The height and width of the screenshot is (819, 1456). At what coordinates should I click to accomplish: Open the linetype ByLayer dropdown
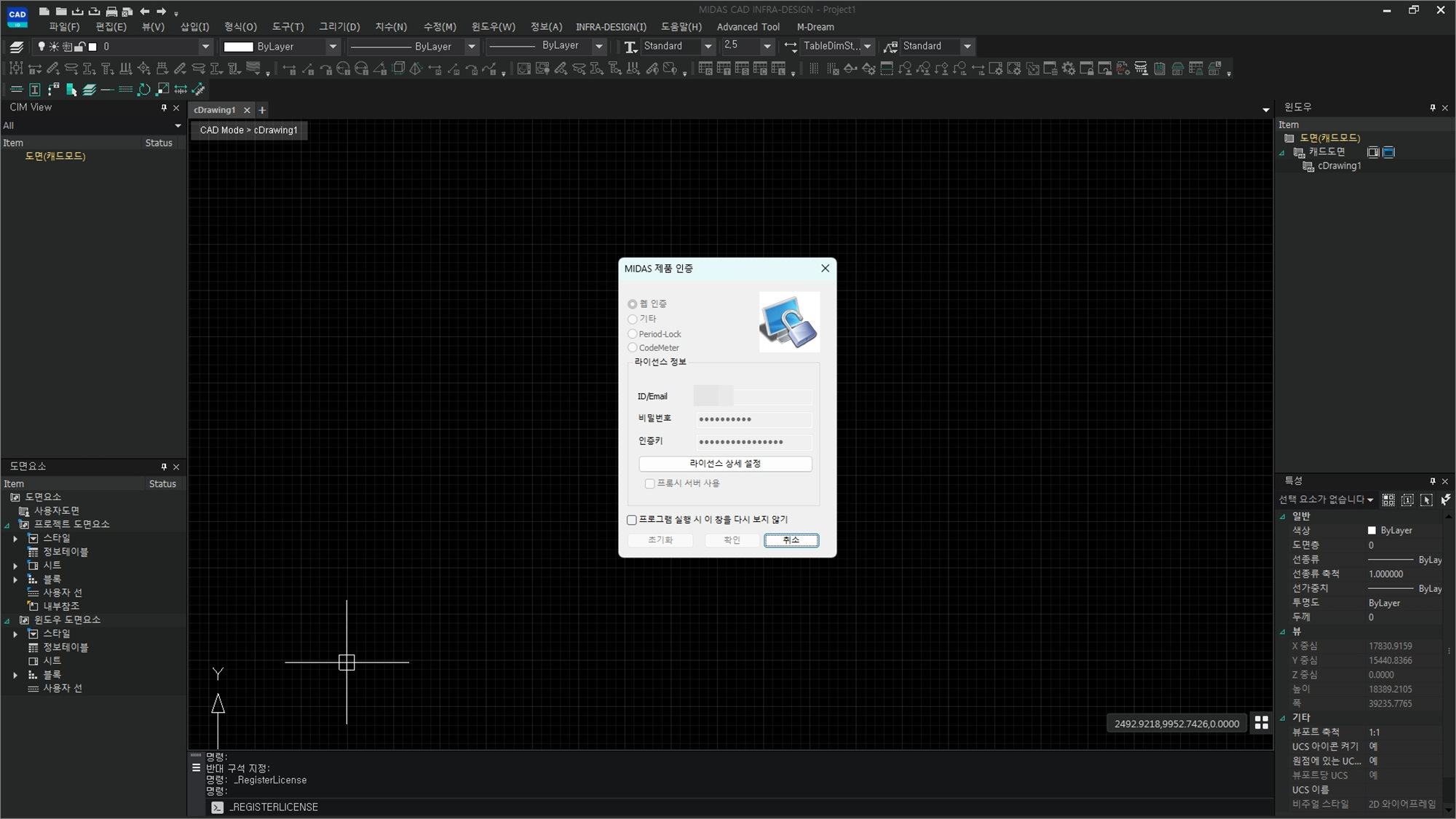pyautogui.click(x=471, y=47)
